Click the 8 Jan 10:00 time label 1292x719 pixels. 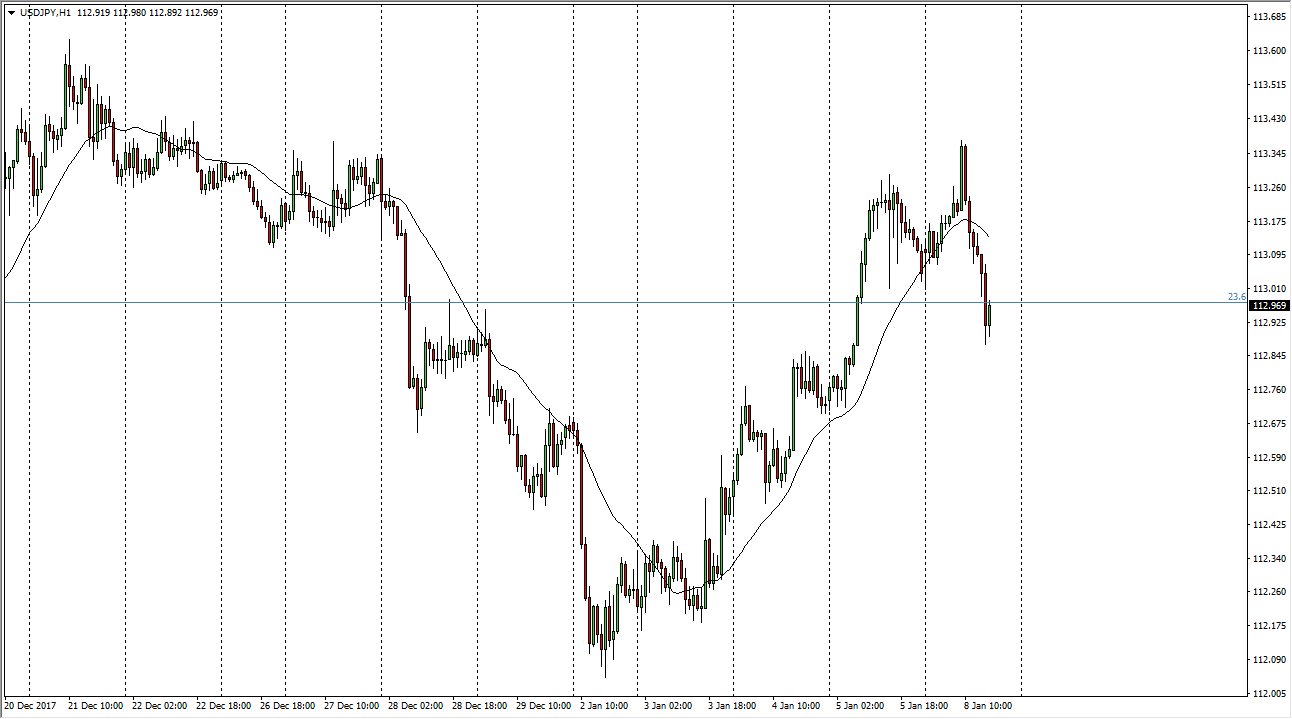(992, 706)
